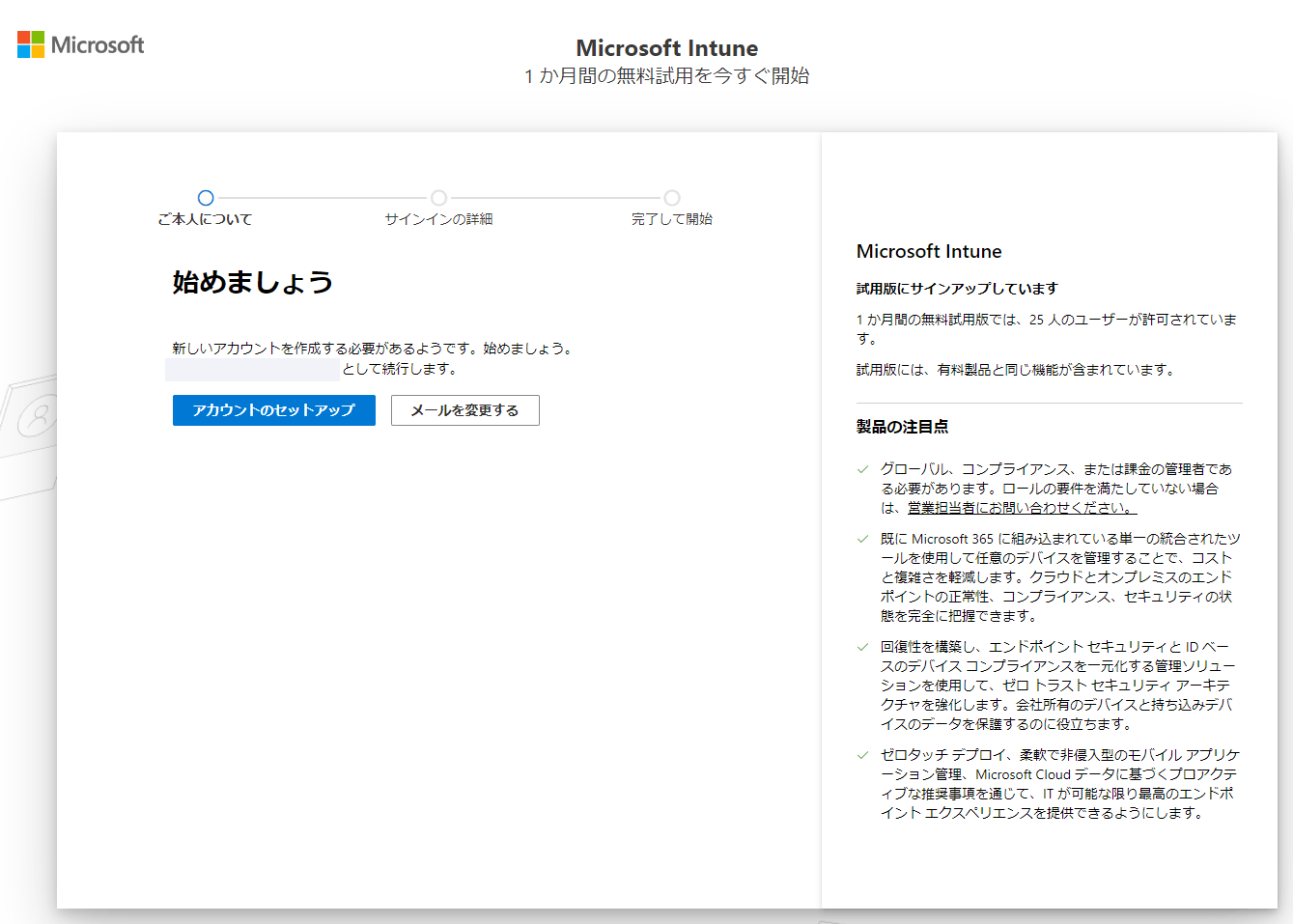Viewport: 1293px width, 924px height.
Task: Click the Microsoft logo in the header
Action: pos(80,44)
